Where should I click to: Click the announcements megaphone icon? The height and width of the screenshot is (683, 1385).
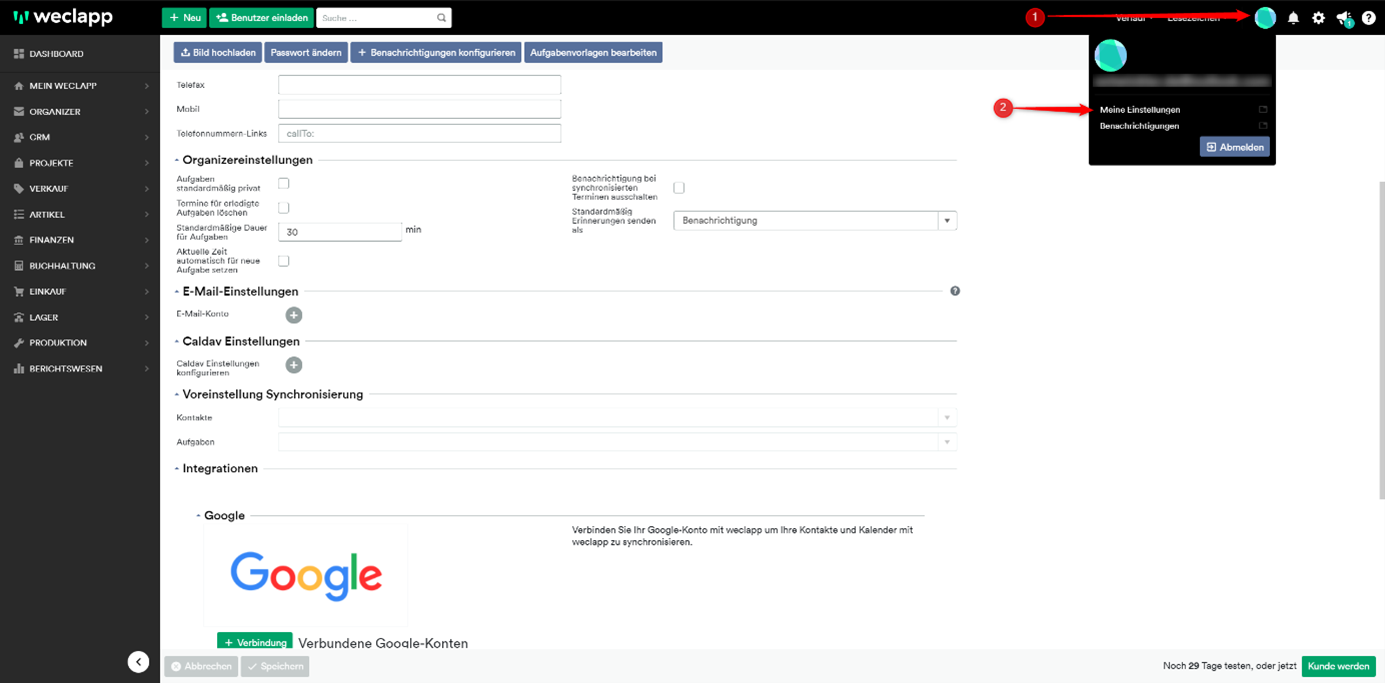tap(1343, 18)
